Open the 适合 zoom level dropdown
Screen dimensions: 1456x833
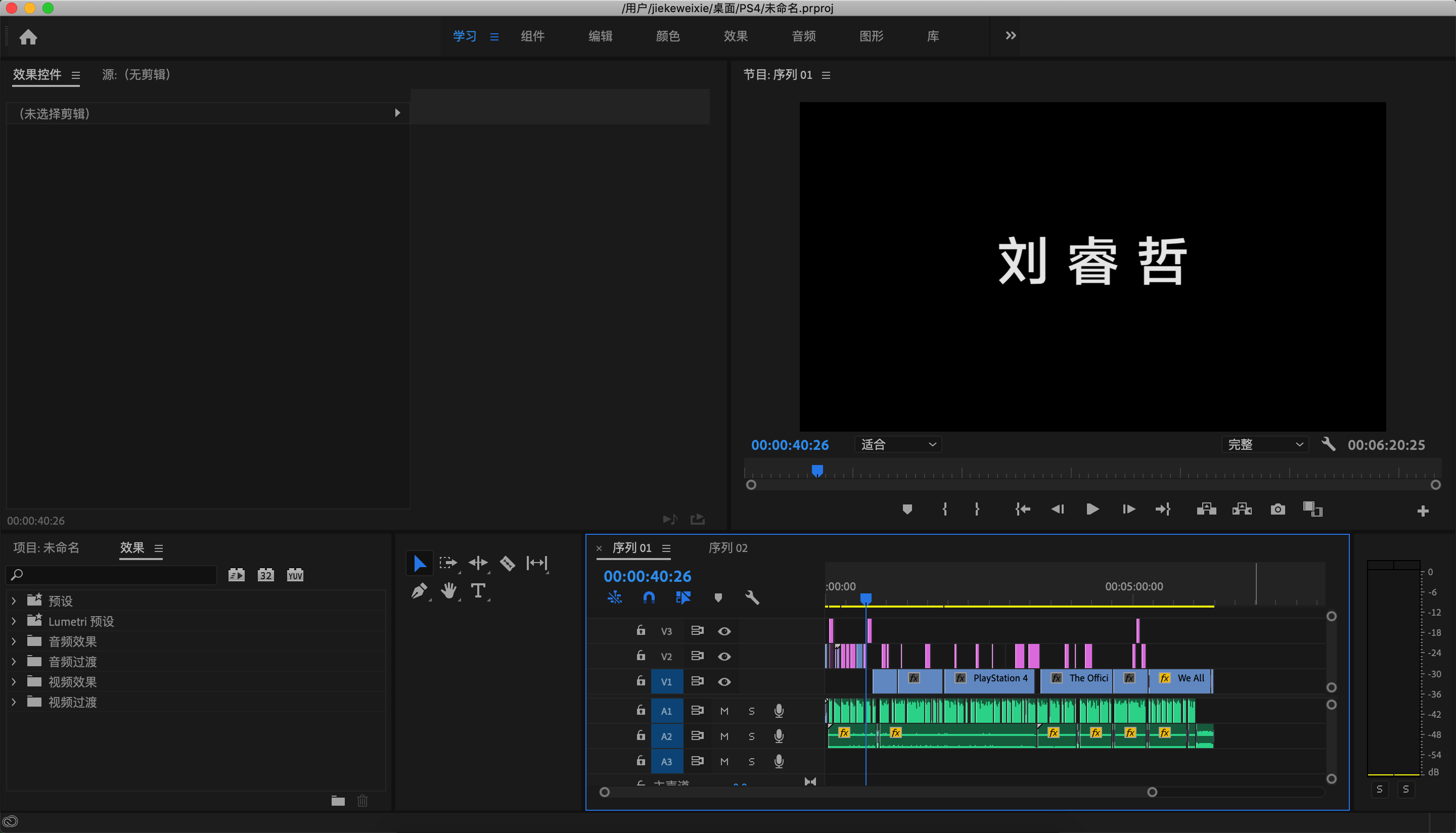898,444
